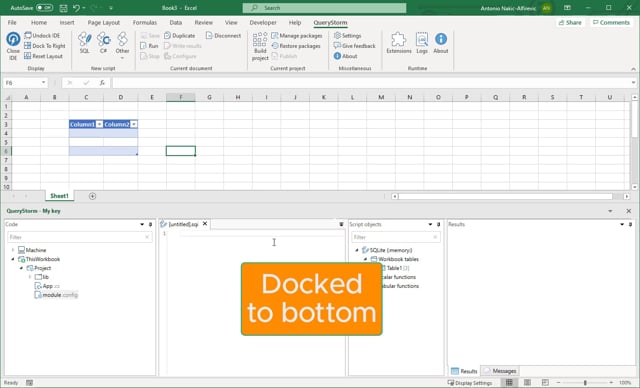Image resolution: width=640 pixels, height=388 pixels.
Task: Click the Code panel filter field
Action: [80, 237]
